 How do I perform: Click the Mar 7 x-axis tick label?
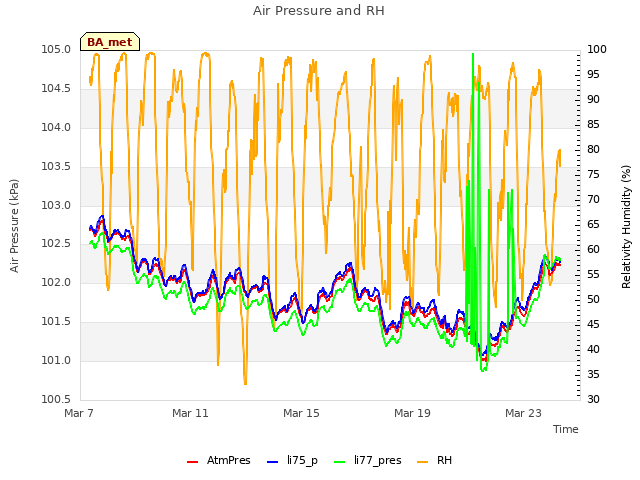pyautogui.click(x=79, y=413)
